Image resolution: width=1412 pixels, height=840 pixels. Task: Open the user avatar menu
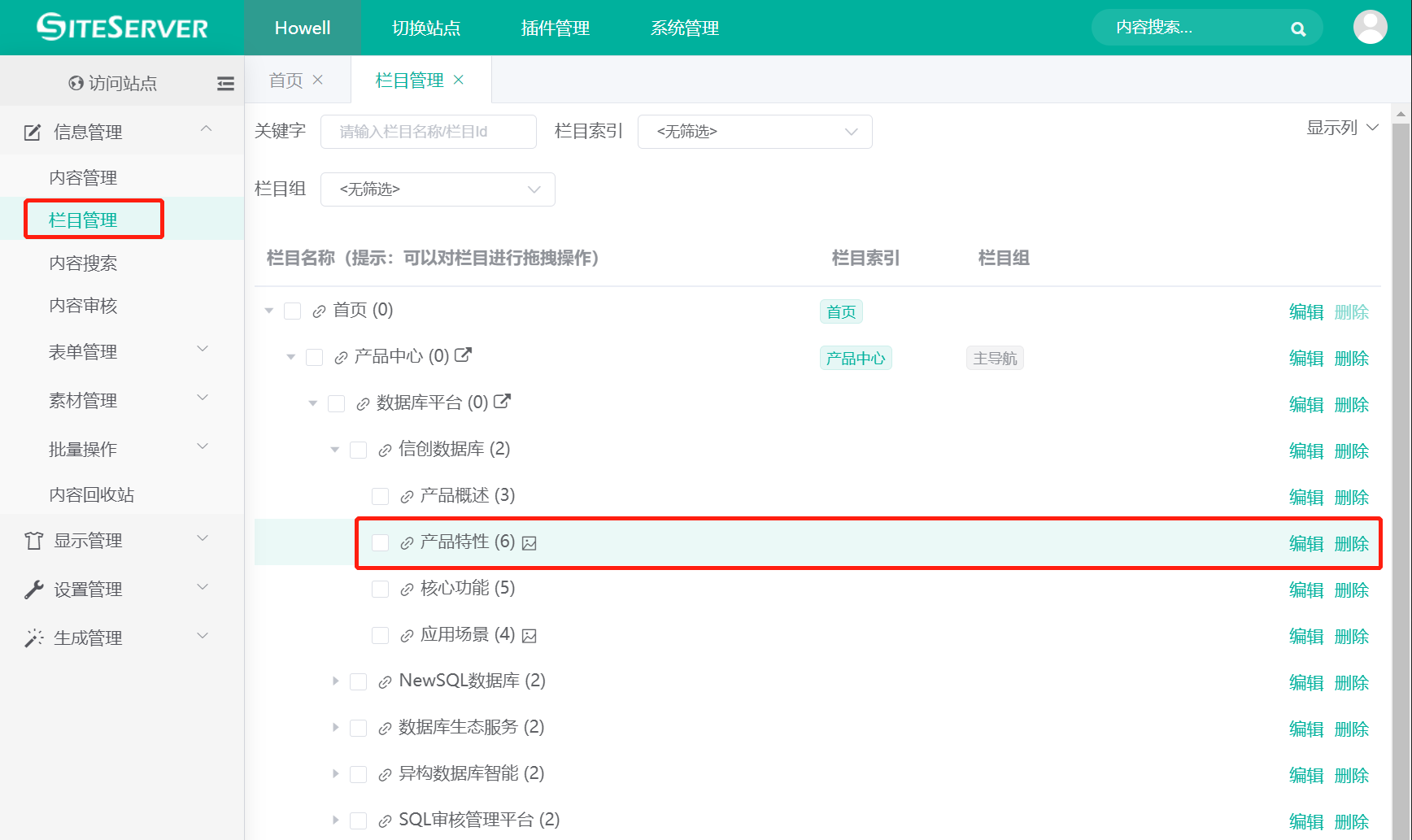1370,28
